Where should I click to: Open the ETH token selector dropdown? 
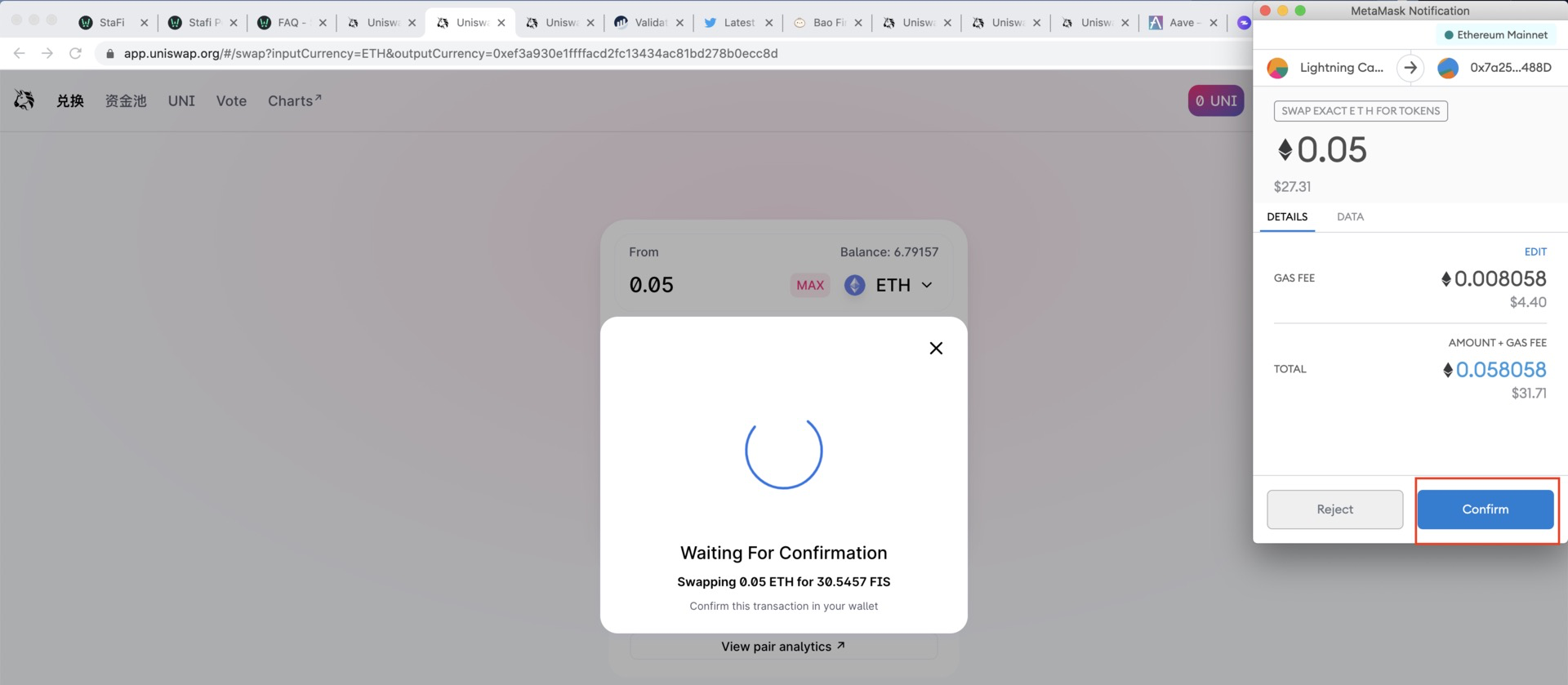[889, 285]
